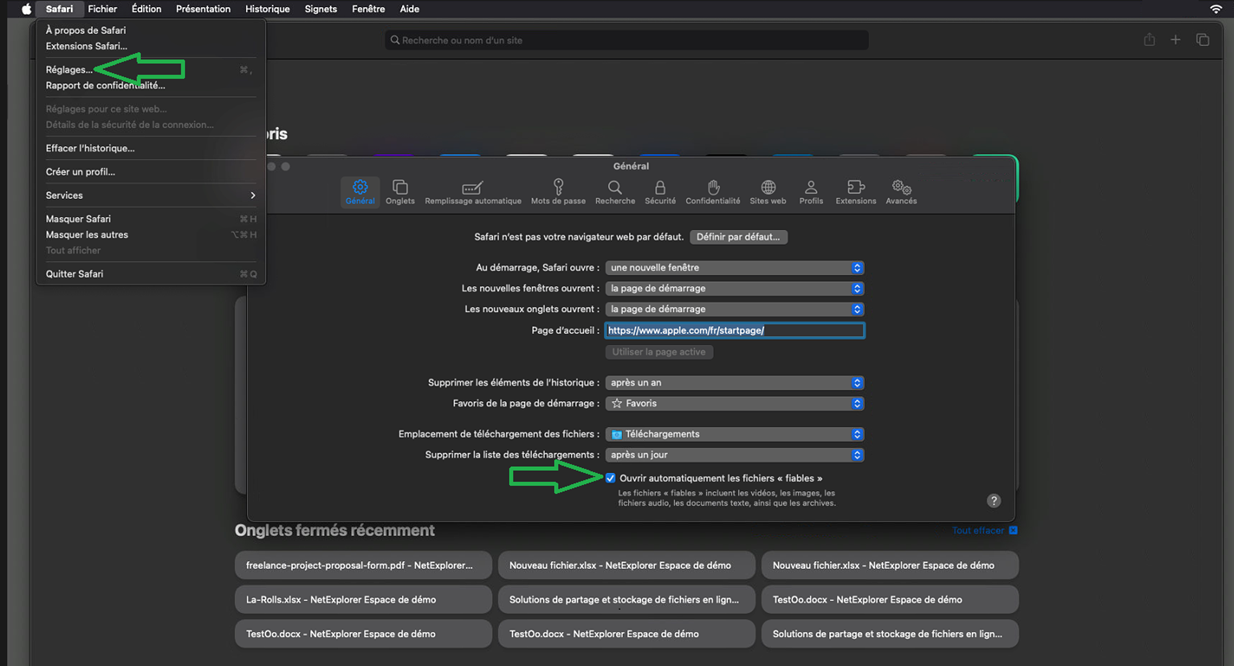Choose Créer un profil… from the menu
Screen dimensions: 1234x666
point(150,172)
